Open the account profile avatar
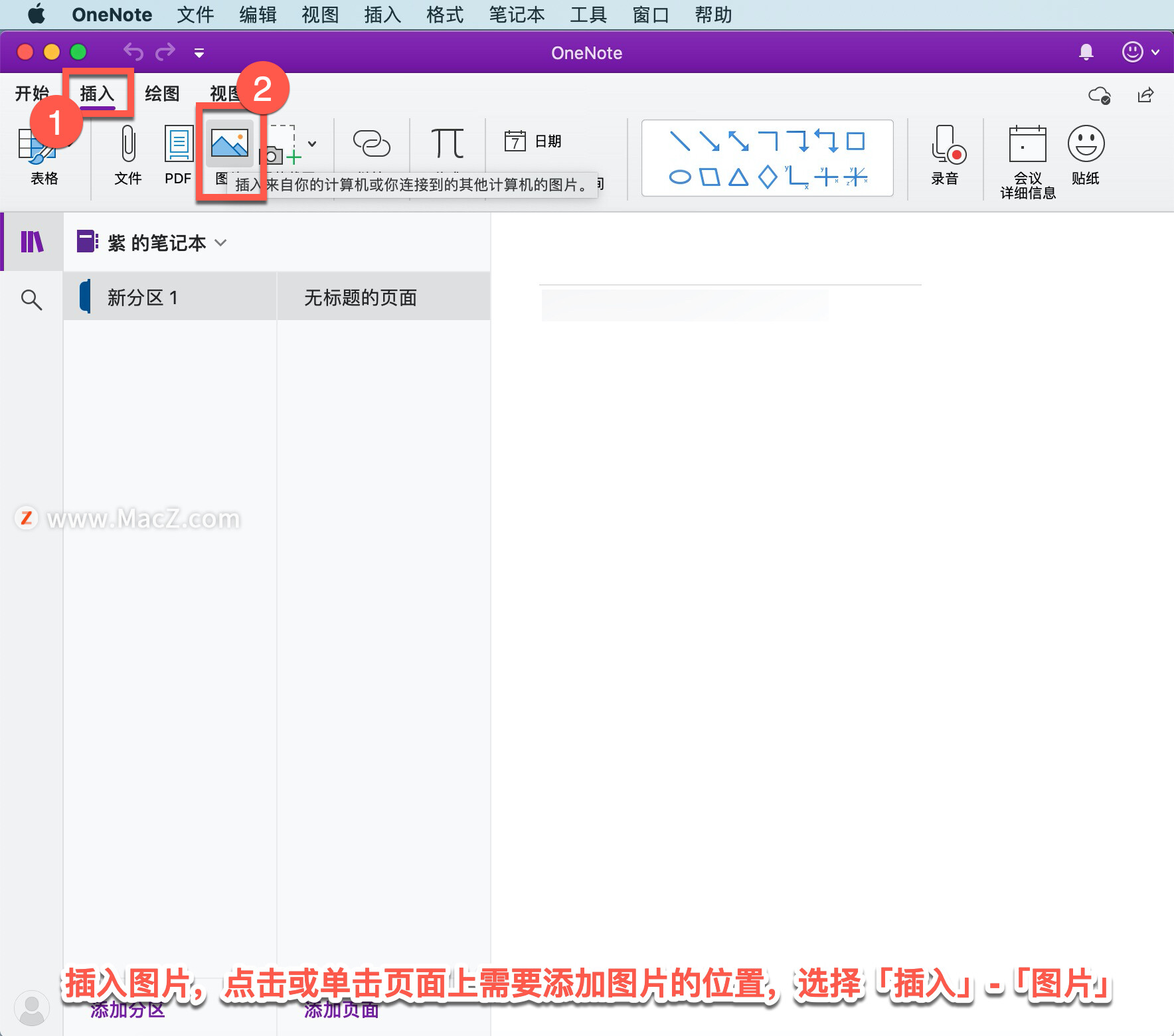This screenshot has height=1036, width=1174. pos(32,1008)
